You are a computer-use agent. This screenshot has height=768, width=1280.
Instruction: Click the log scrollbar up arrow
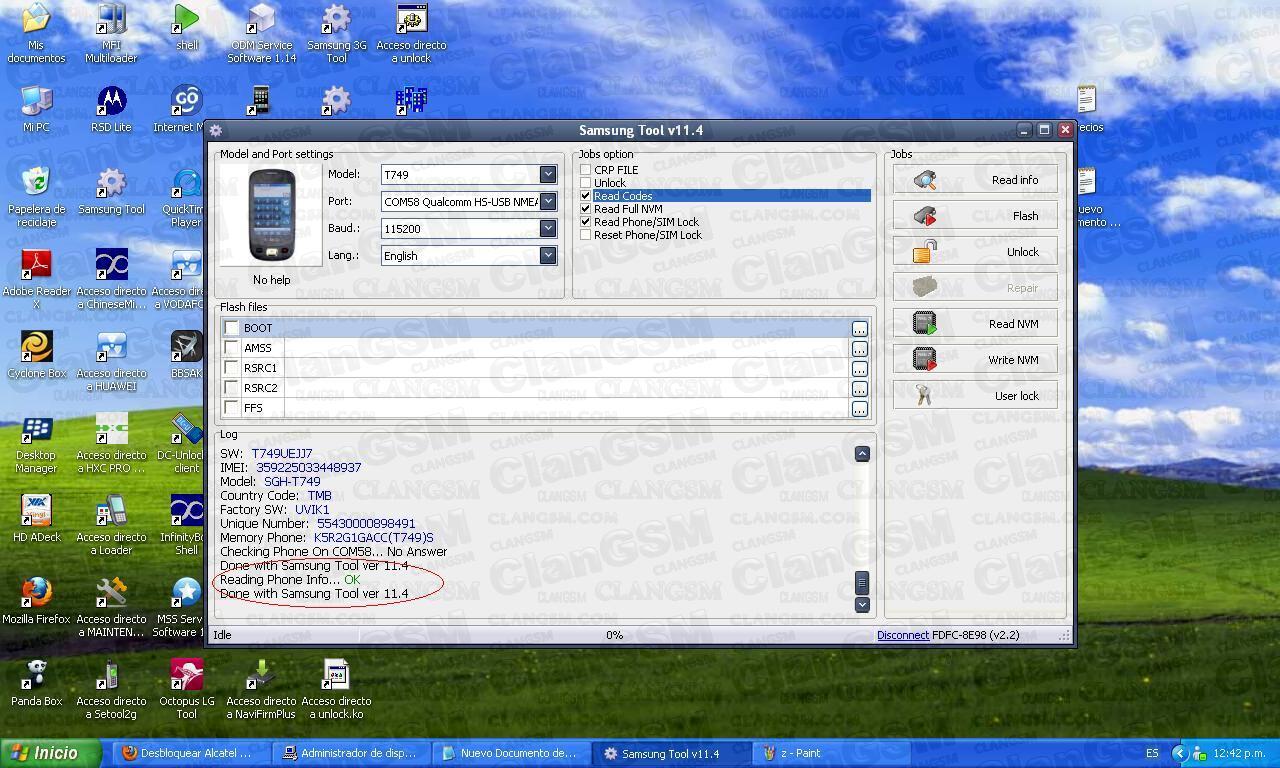[862, 454]
